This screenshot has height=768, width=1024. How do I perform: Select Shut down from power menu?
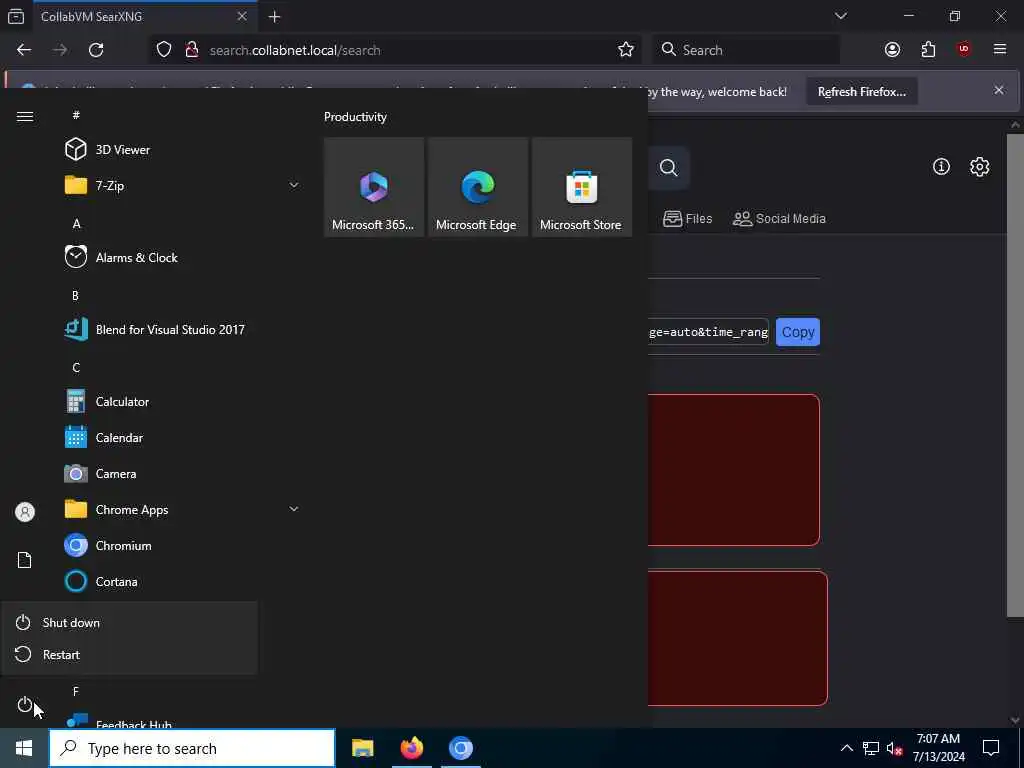(x=129, y=622)
